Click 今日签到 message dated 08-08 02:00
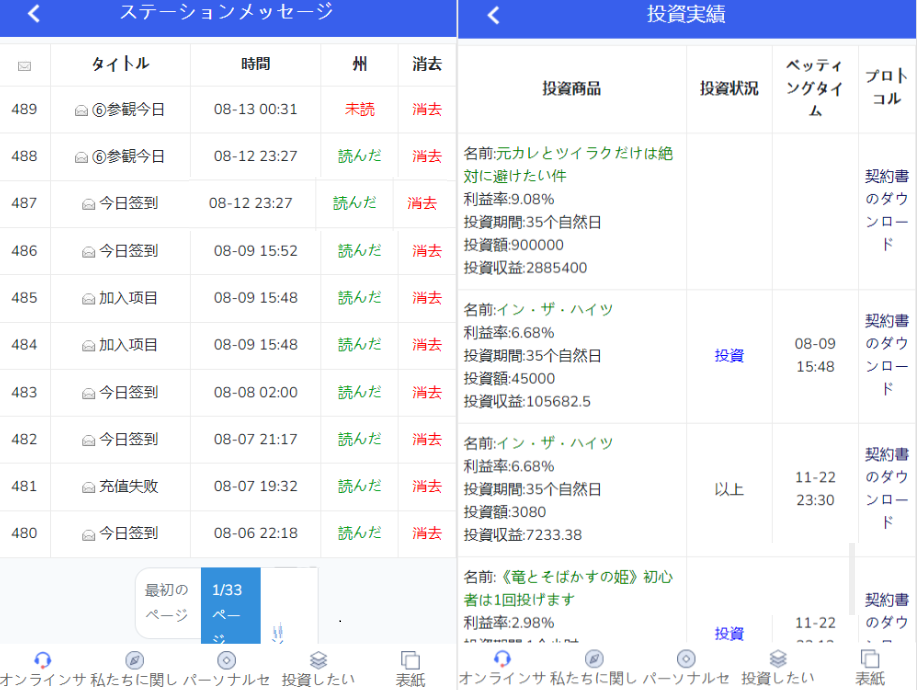This screenshot has width=919, height=690. [x=128, y=392]
